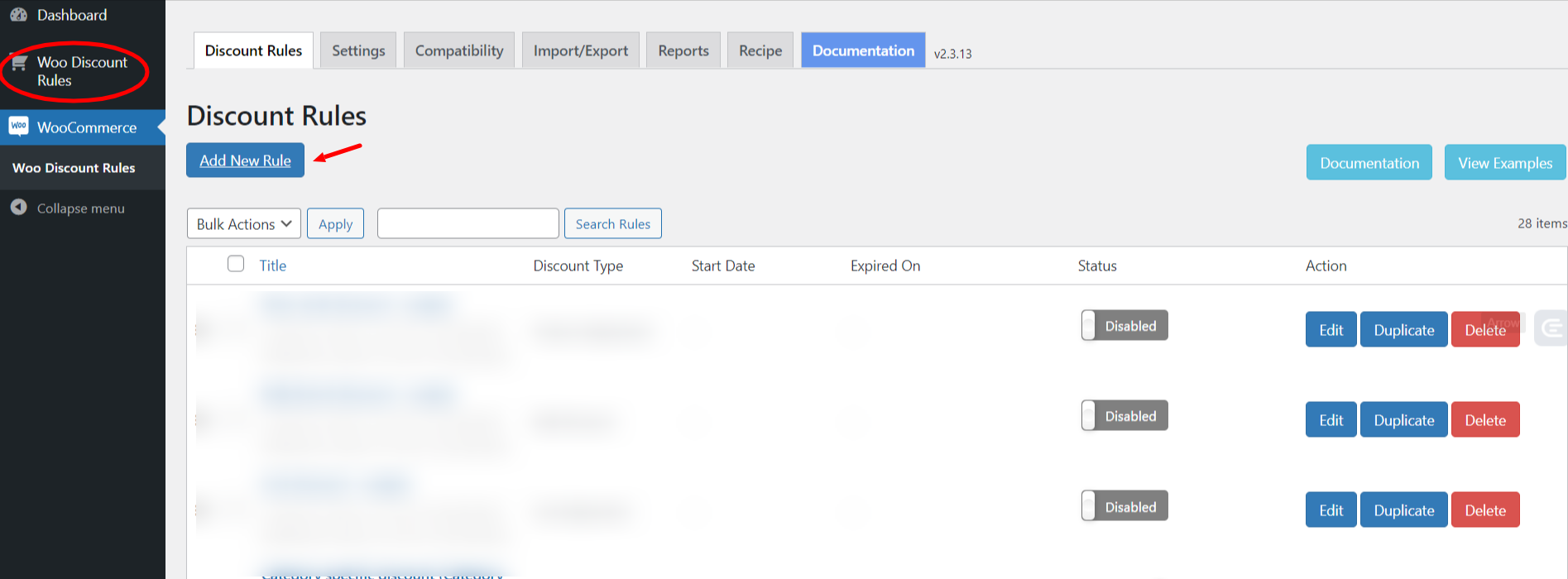Image resolution: width=1568 pixels, height=579 pixels.
Task: Toggle the third rule's Disabled switch
Action: click(1124, 506)
